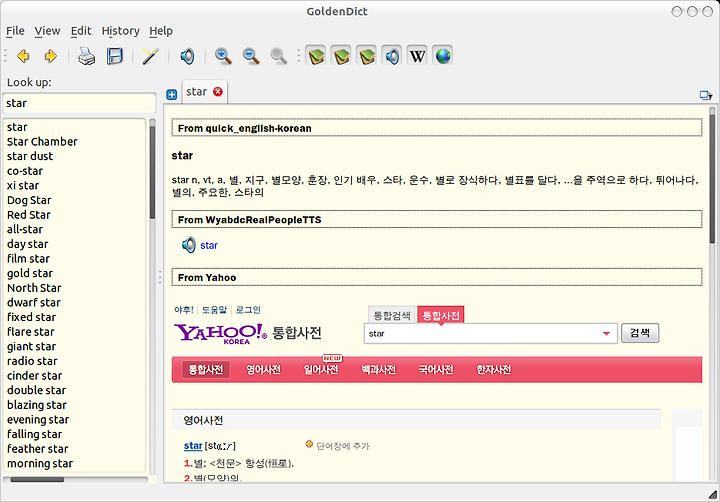Select dwarf star in the word list
The width and height of the screenshot is (720, 502).
[34, 303]
